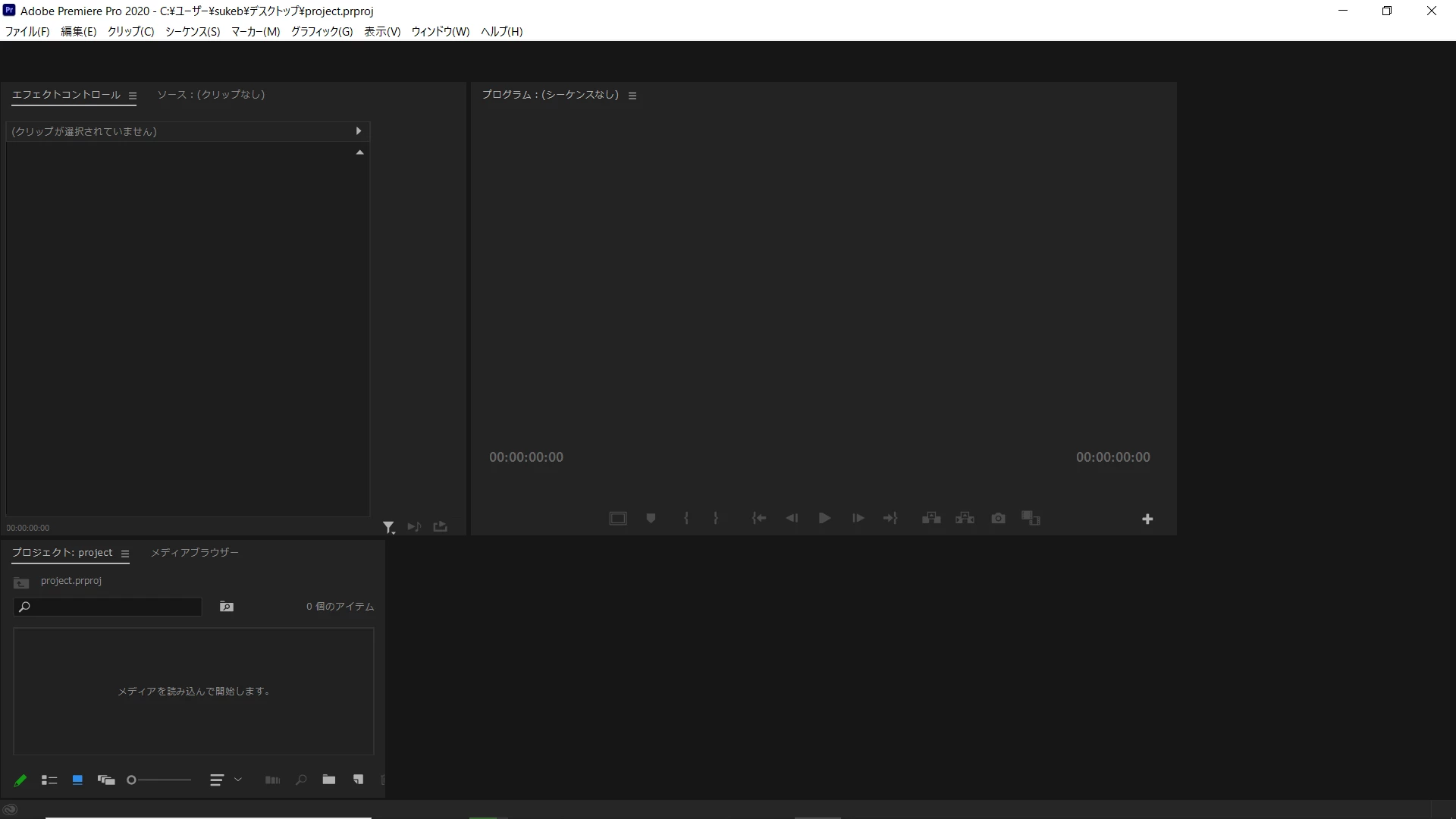Click the Add Marker icon
The width and height of the screenshot is (1456, 819).
651,519
